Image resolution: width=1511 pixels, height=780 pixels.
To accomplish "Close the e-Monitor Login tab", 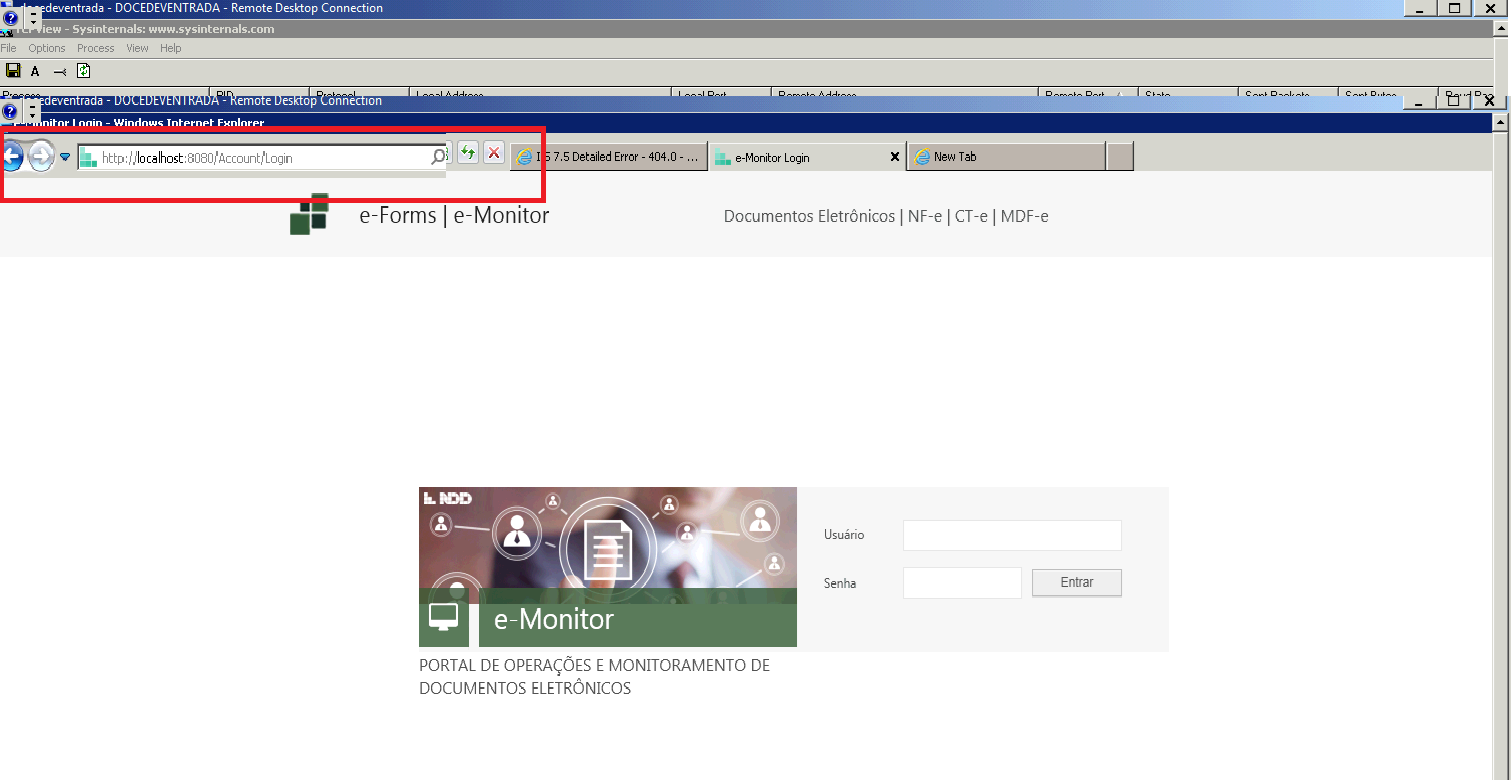I will [x=895, y=157].
